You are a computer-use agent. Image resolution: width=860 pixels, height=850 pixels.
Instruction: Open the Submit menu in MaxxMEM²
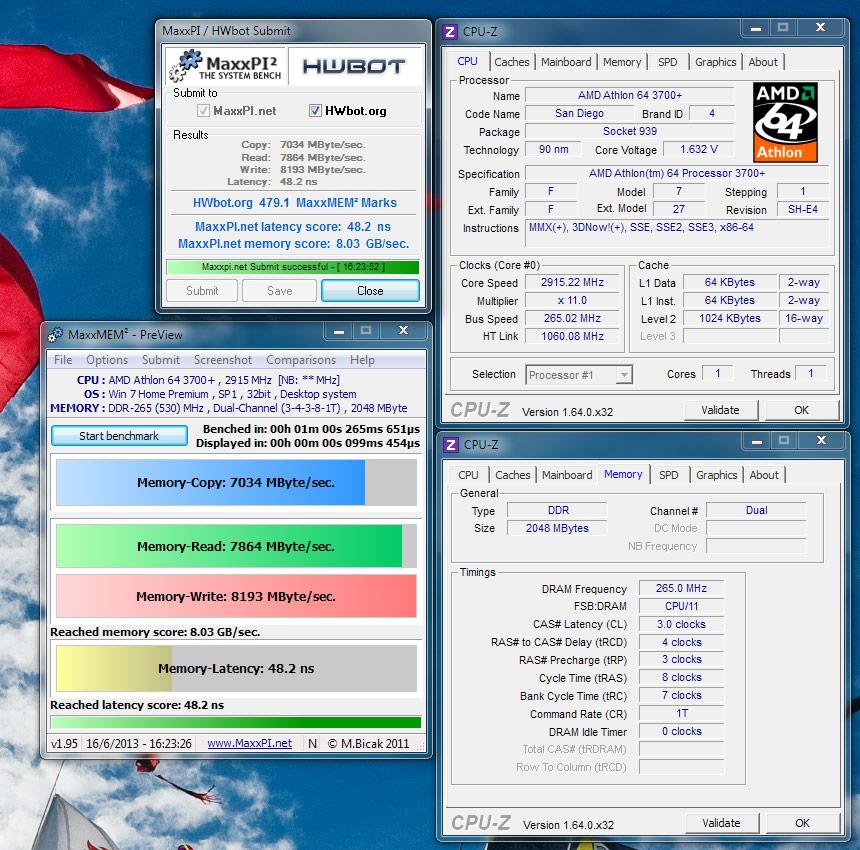coord(161,360)
